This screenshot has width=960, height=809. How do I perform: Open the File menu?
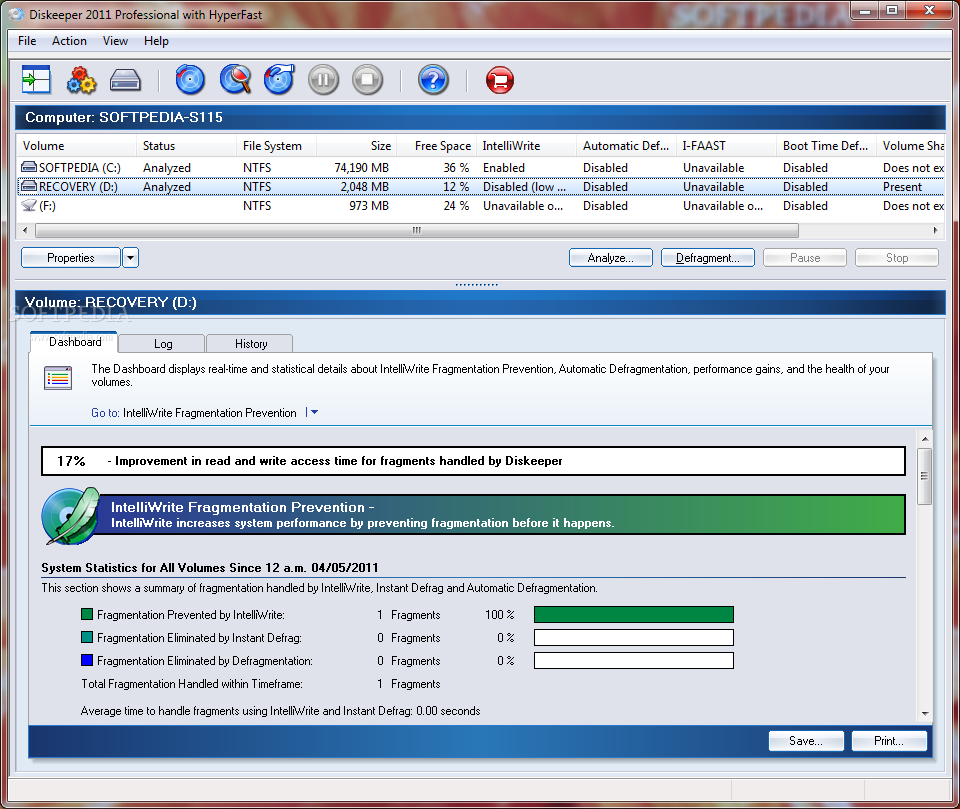pyautogui.click(x=27, y=41)
